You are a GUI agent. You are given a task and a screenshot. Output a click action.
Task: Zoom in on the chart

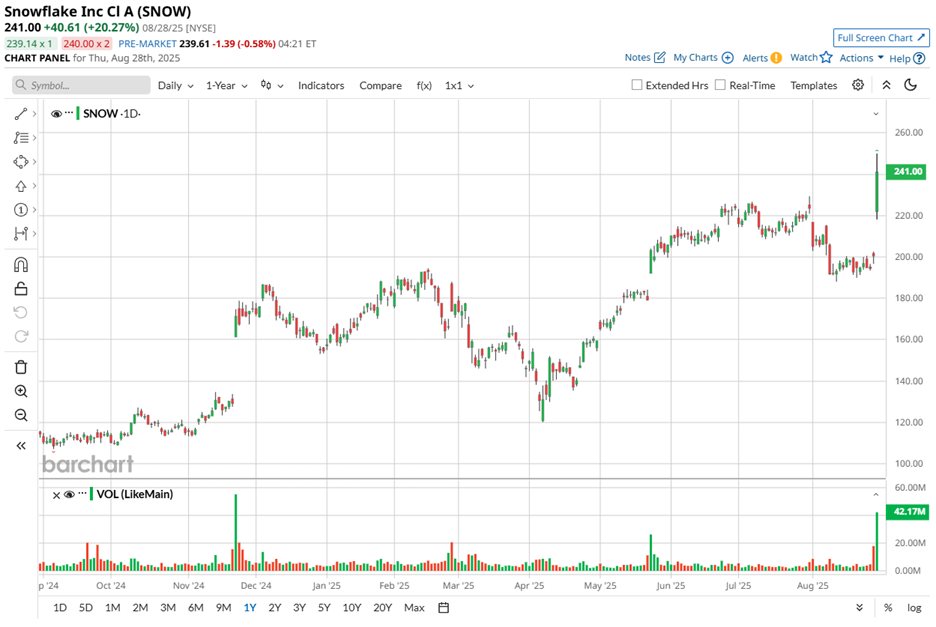pos(21,391)
